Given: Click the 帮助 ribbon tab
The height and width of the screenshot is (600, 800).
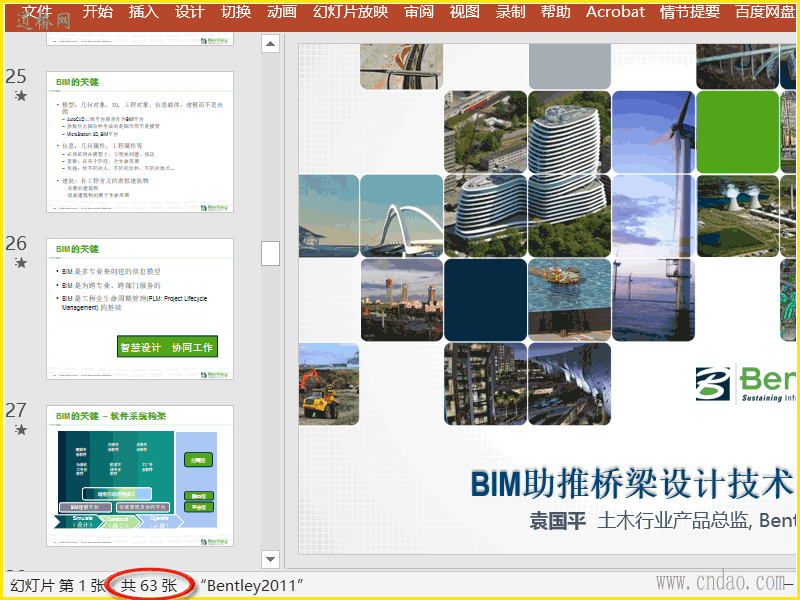Looking at the screenshot, I should coord(556,11).
